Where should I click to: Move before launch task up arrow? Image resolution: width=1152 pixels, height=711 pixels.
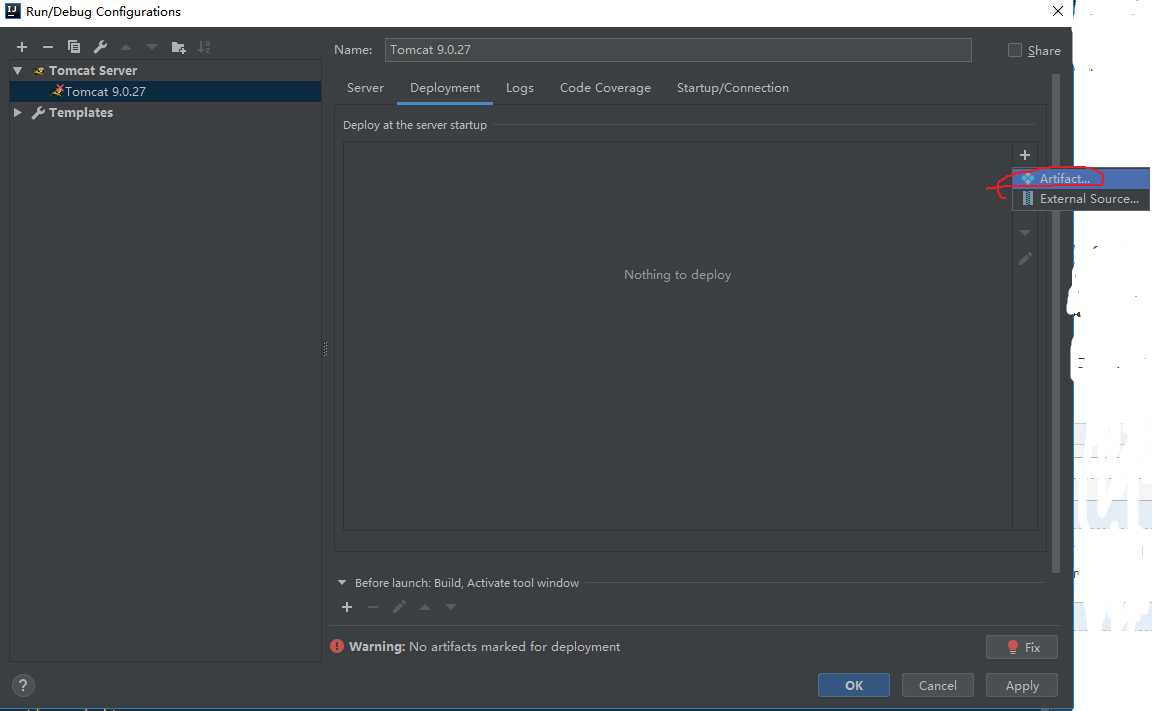[425, 607]
